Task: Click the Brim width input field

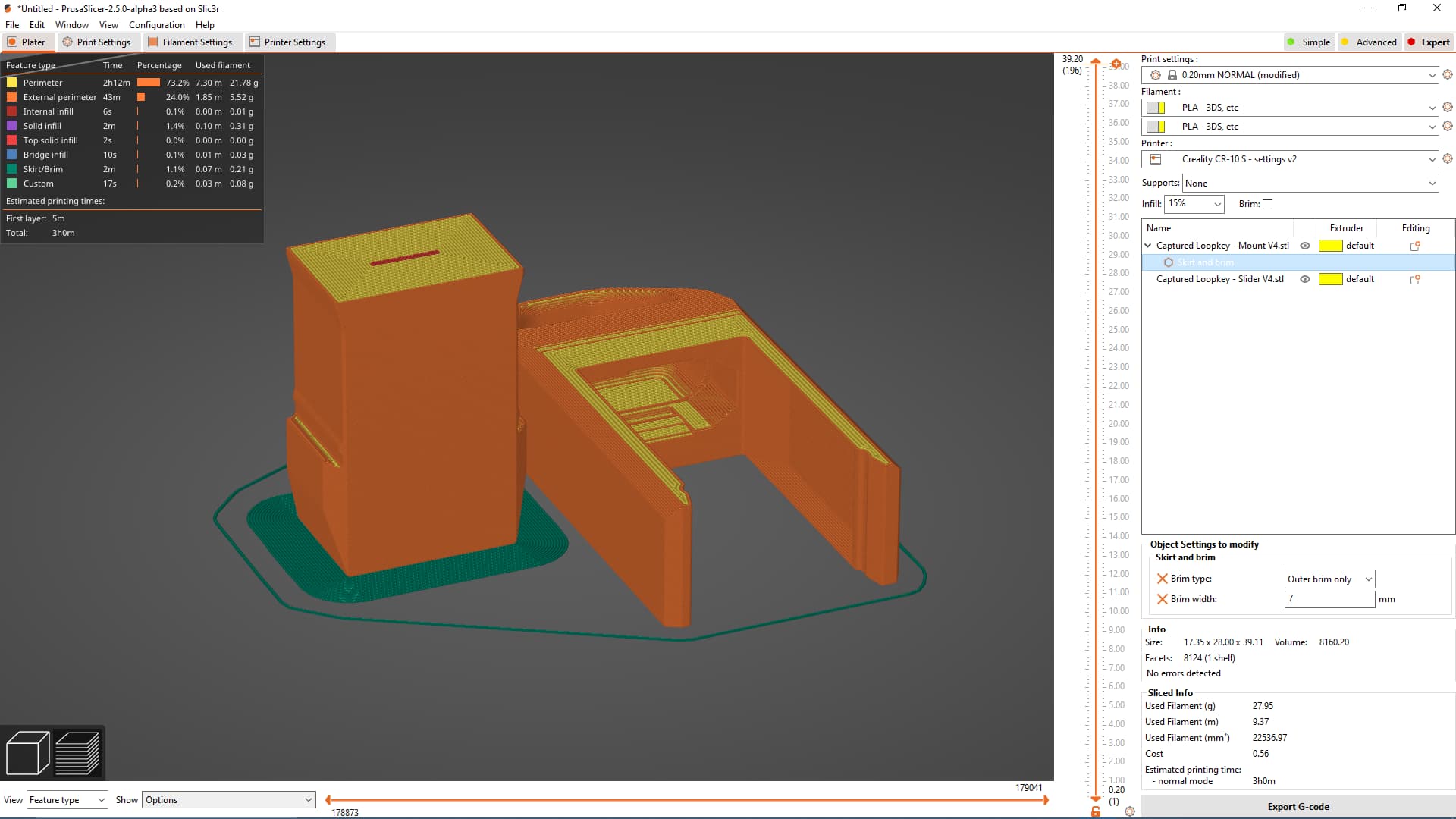Action: tap(1329, 599)
